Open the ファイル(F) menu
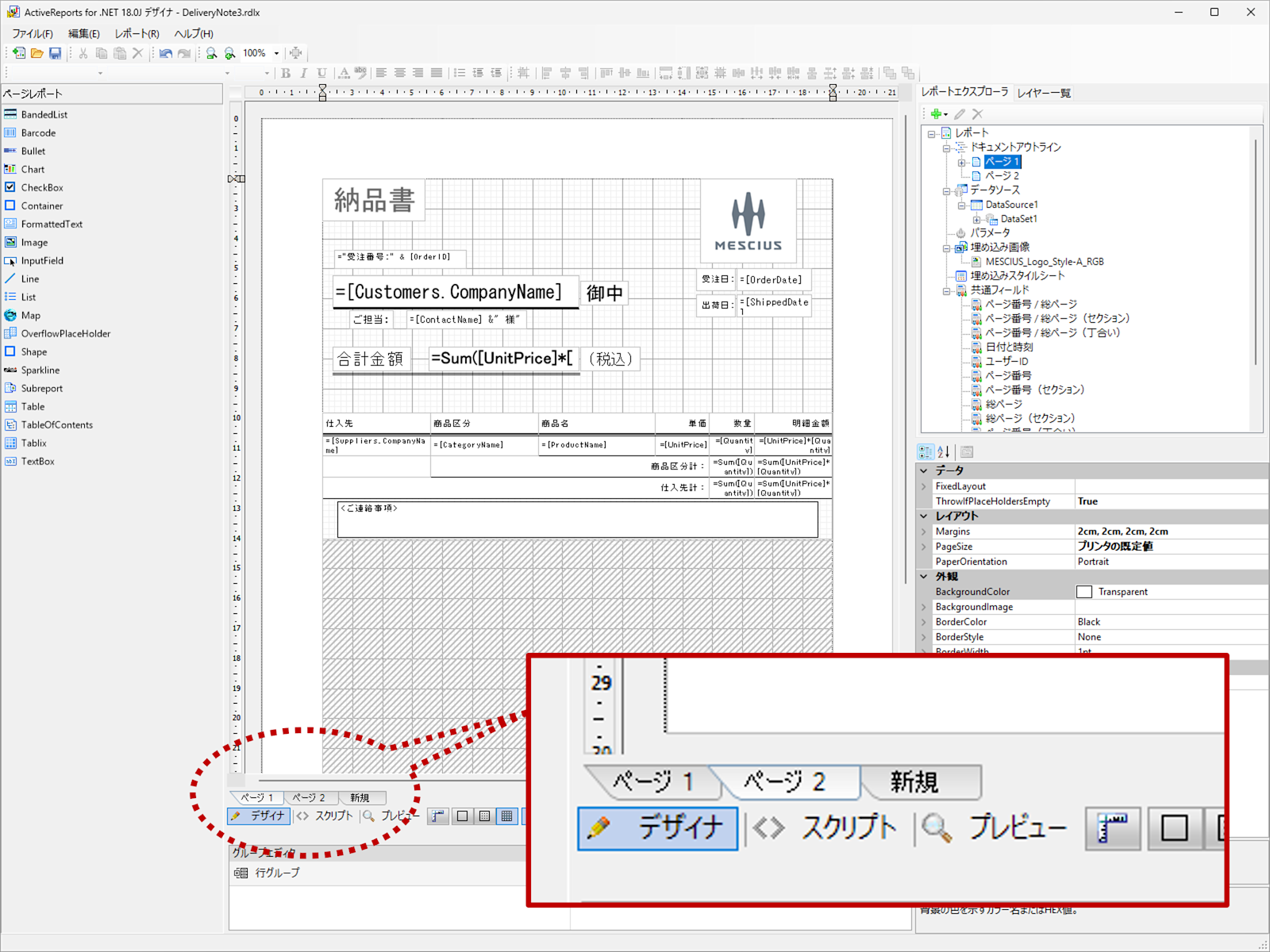The height and width of the screenshot is (952, 1270). tap(33, 33)
